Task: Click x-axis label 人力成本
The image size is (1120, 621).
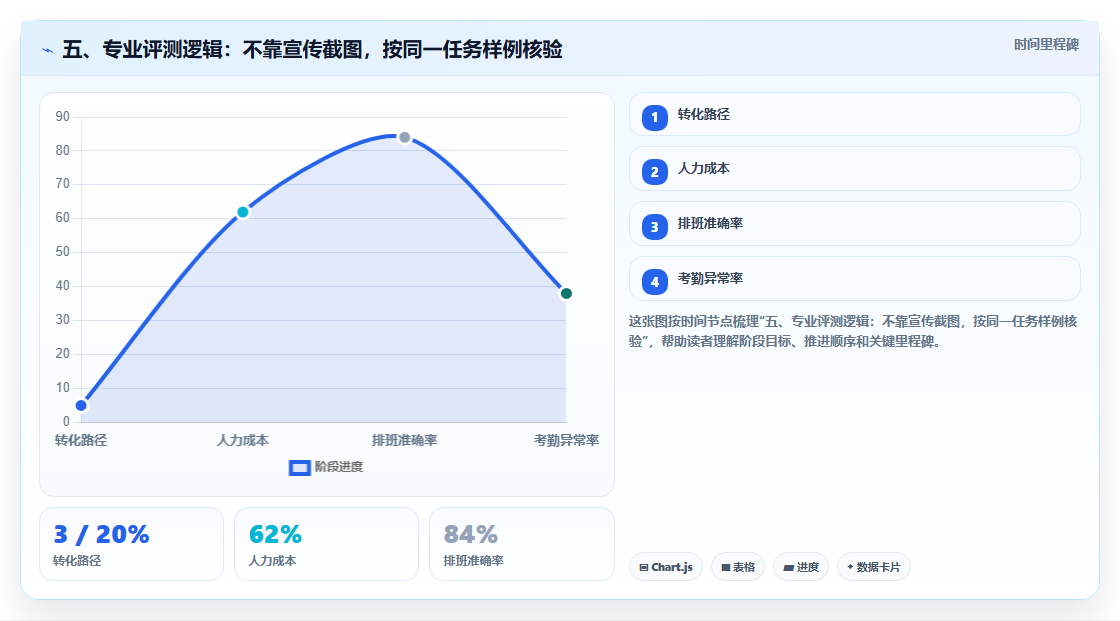Action: click(x=243, y=440)
